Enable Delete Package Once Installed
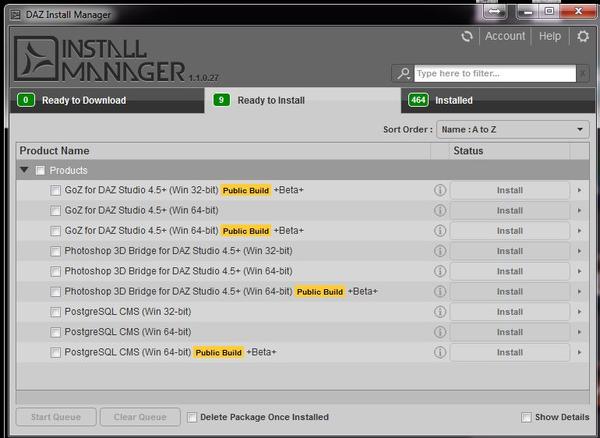600x438 pixels. click(x=192, y=417)
